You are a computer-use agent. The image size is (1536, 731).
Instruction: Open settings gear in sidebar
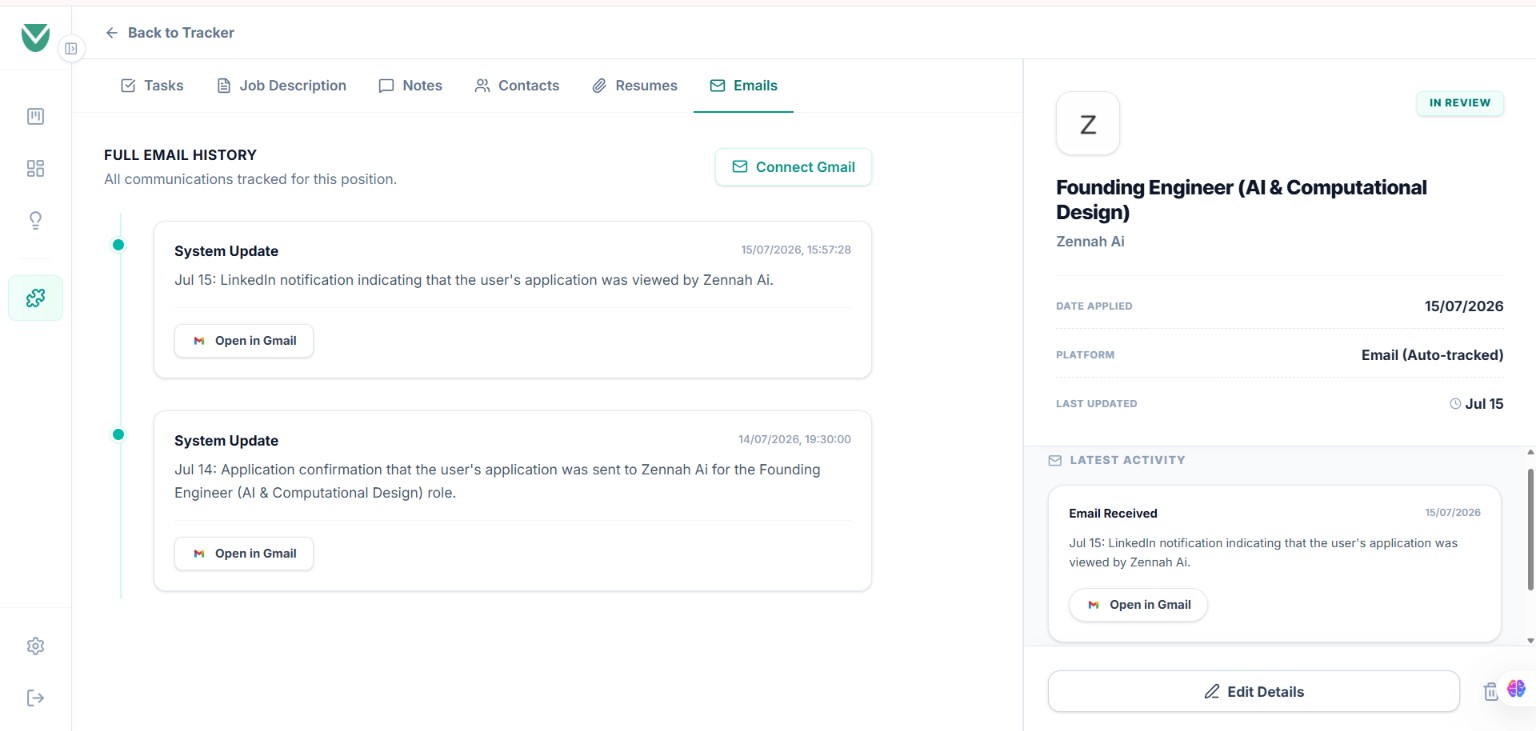click(35, 646)
